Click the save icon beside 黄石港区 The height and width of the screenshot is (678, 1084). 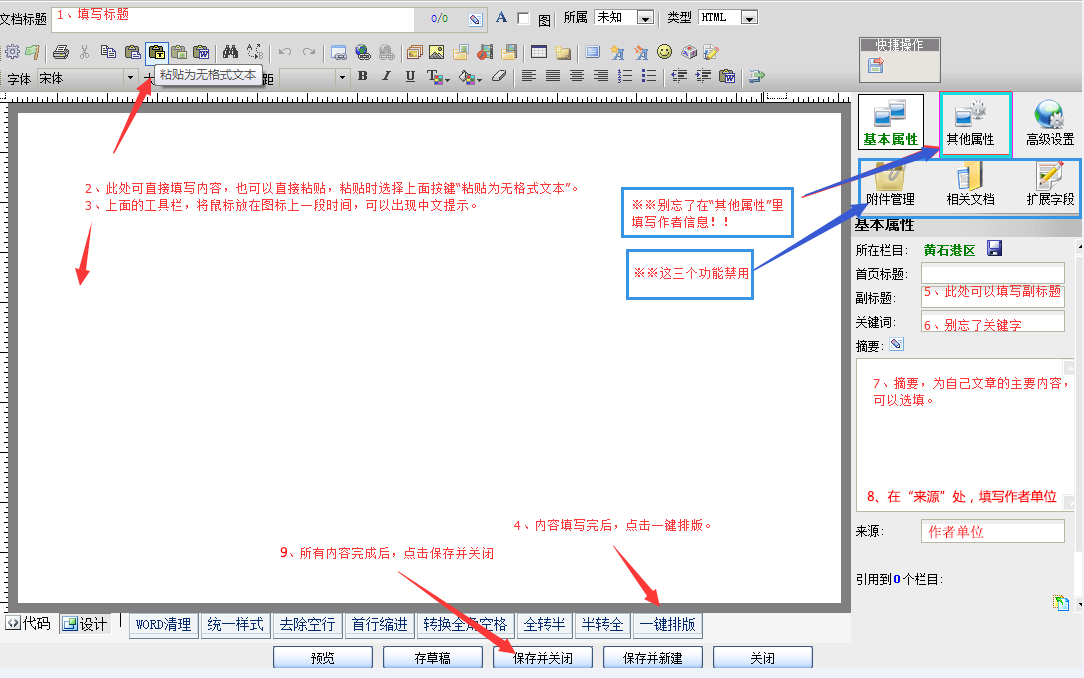[x=995, y=248]
